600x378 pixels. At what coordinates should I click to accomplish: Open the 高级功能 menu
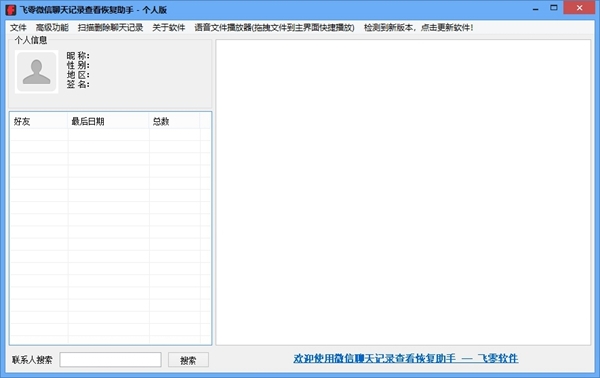pyautogui.click(x=52, y=28)
